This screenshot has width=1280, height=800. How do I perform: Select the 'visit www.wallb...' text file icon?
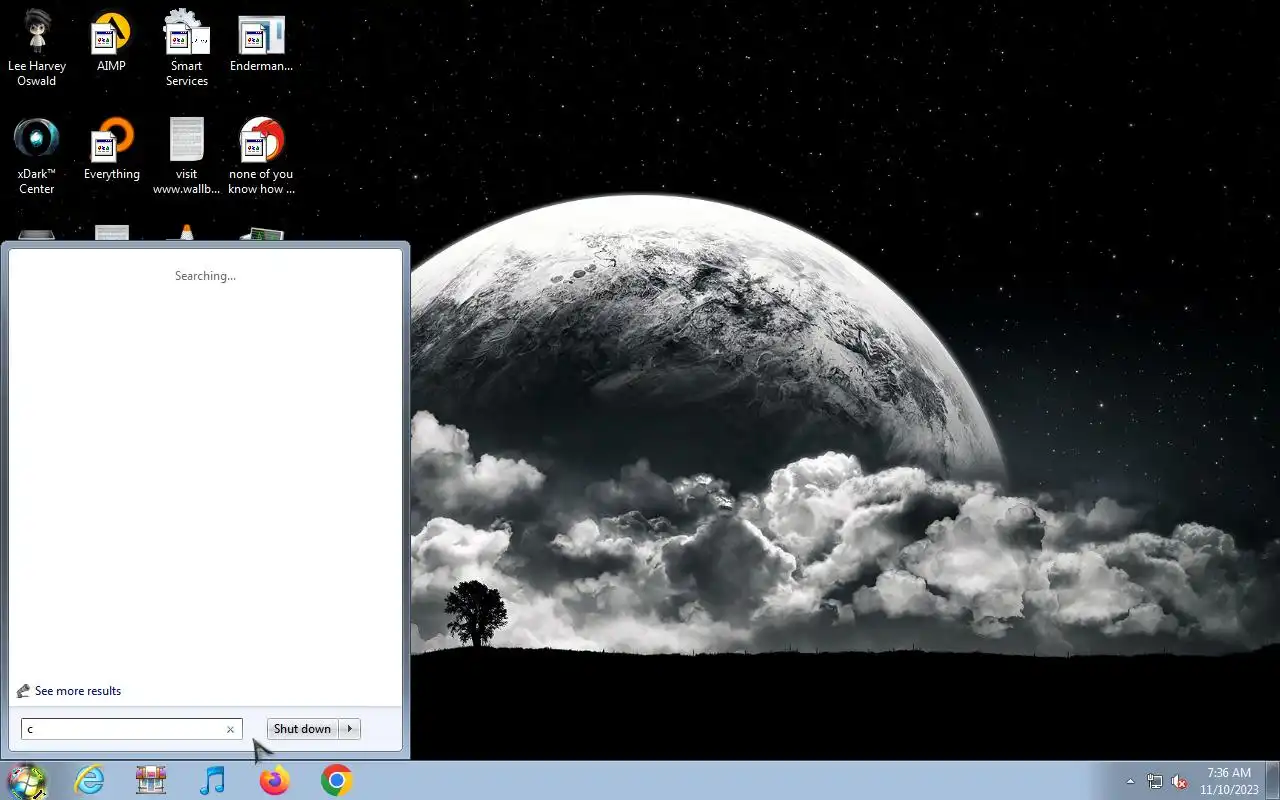click(x=186, y=155)
